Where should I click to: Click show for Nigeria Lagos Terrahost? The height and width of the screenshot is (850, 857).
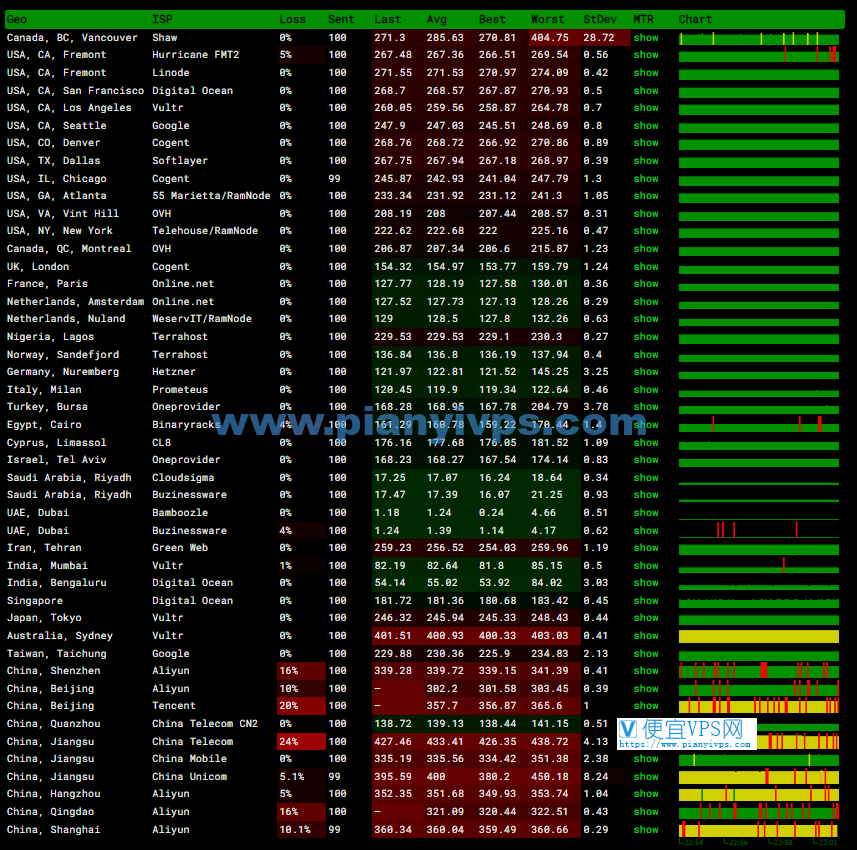pos(645,337)
